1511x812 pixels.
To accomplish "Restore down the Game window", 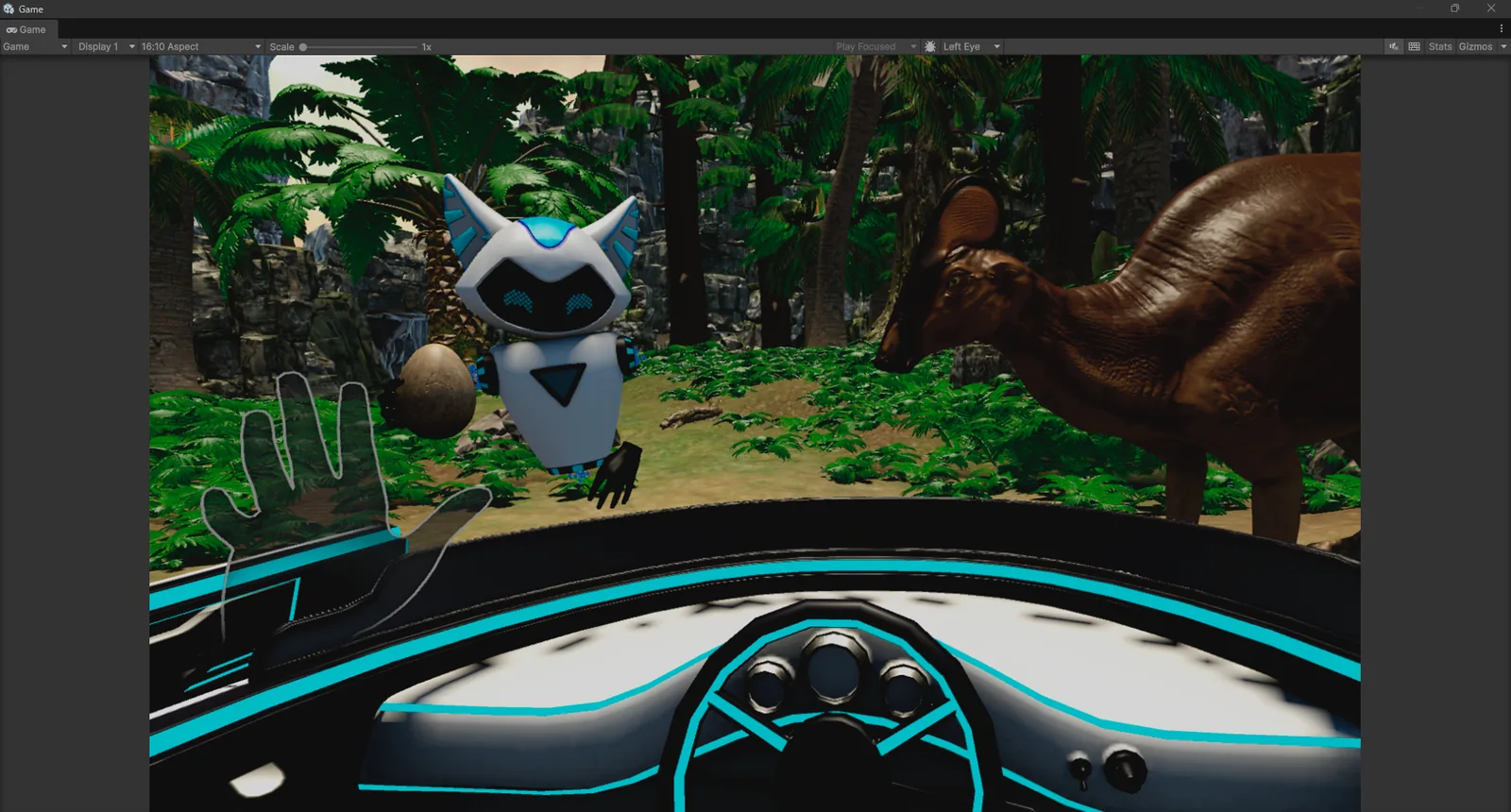I will (x=1454, y=8).
